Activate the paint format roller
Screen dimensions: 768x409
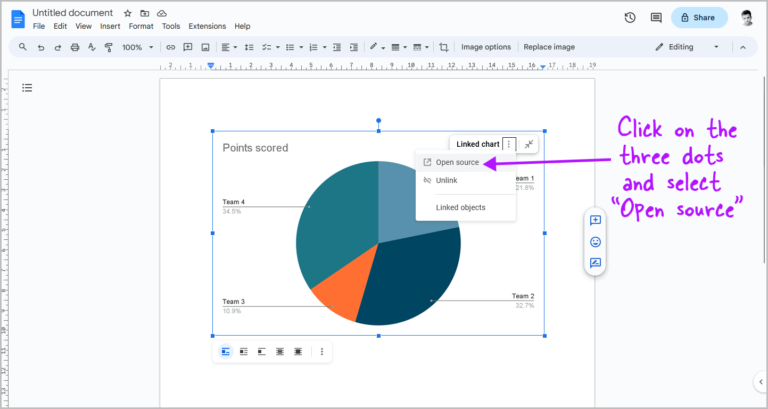click(x=109, y=48)
